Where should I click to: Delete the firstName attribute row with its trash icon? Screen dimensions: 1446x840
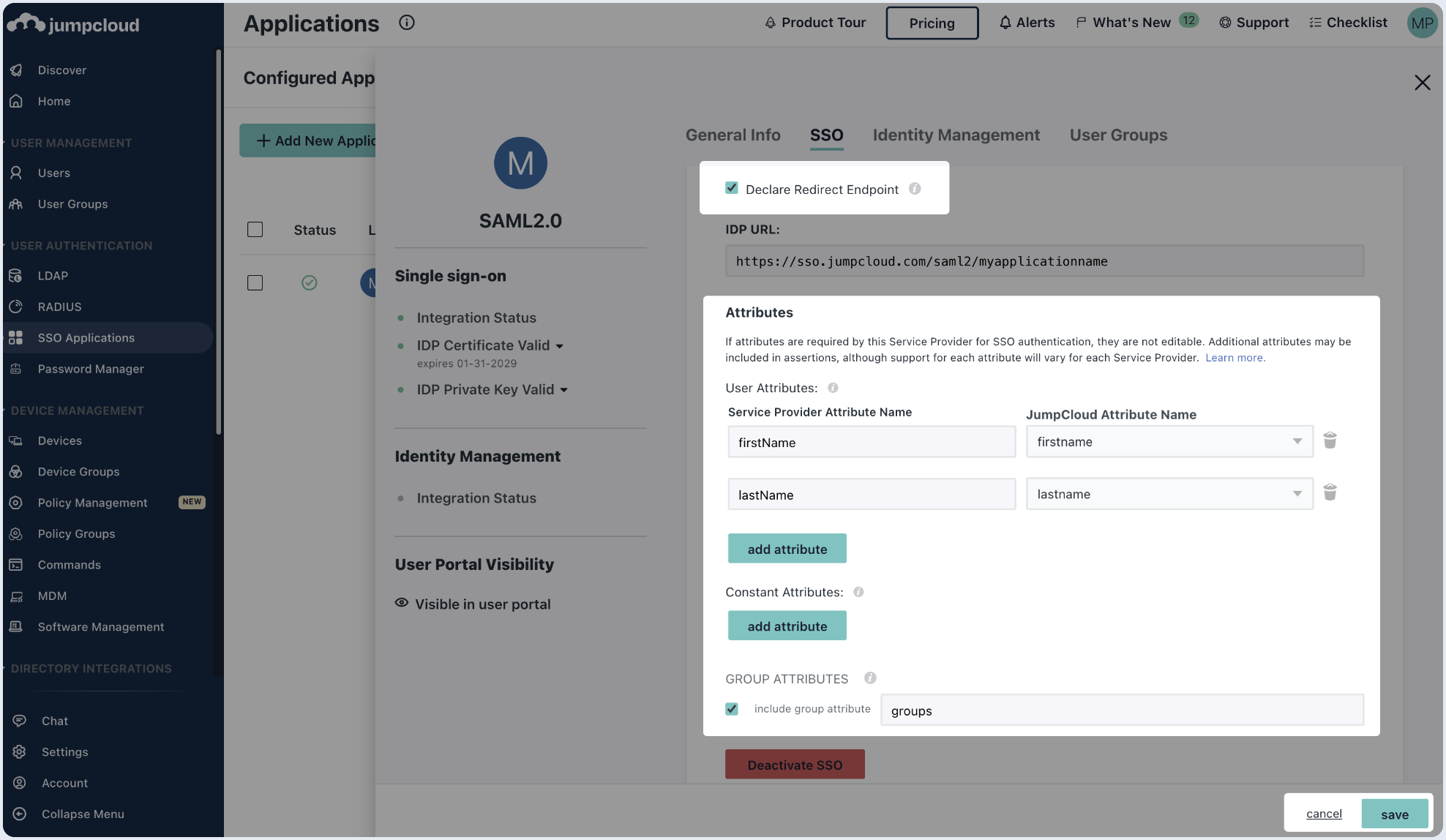[1330, 440]
